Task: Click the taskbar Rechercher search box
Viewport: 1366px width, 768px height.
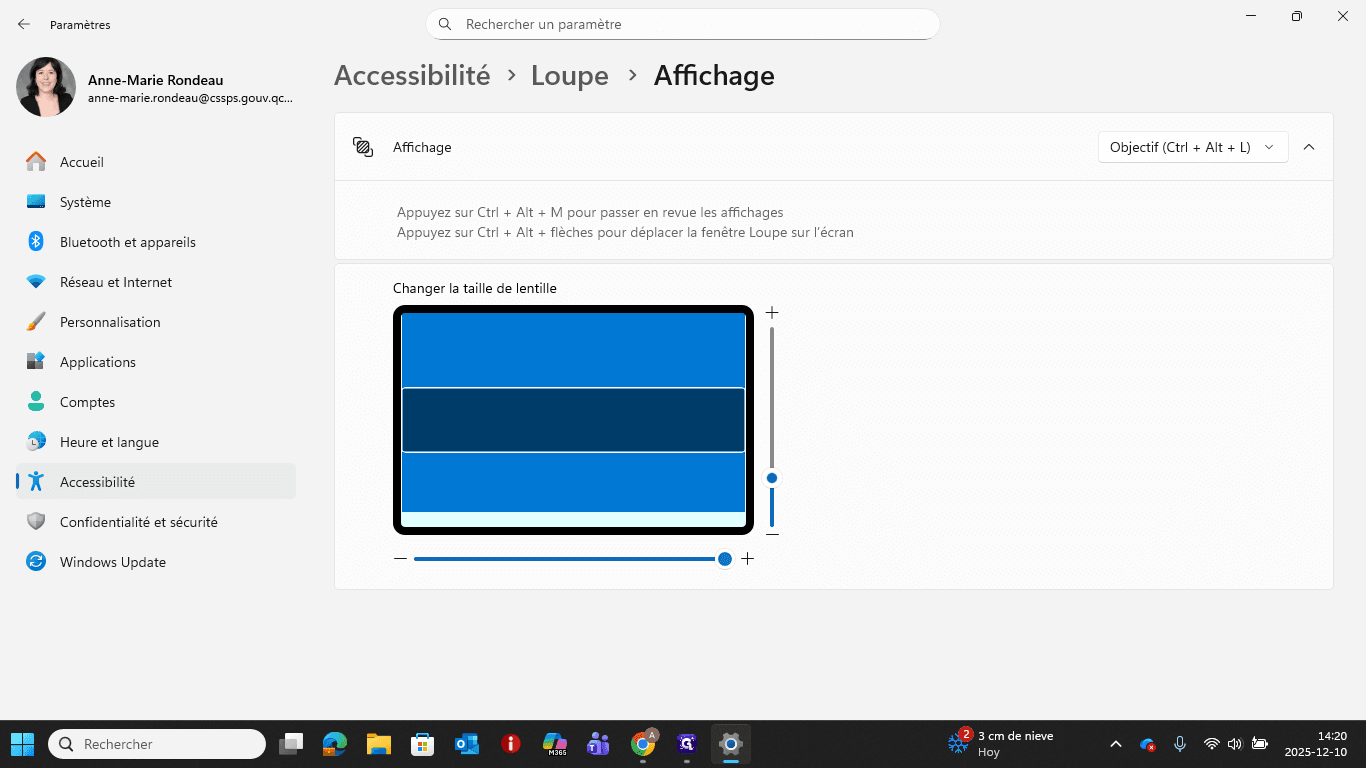Action: point(157,744)
